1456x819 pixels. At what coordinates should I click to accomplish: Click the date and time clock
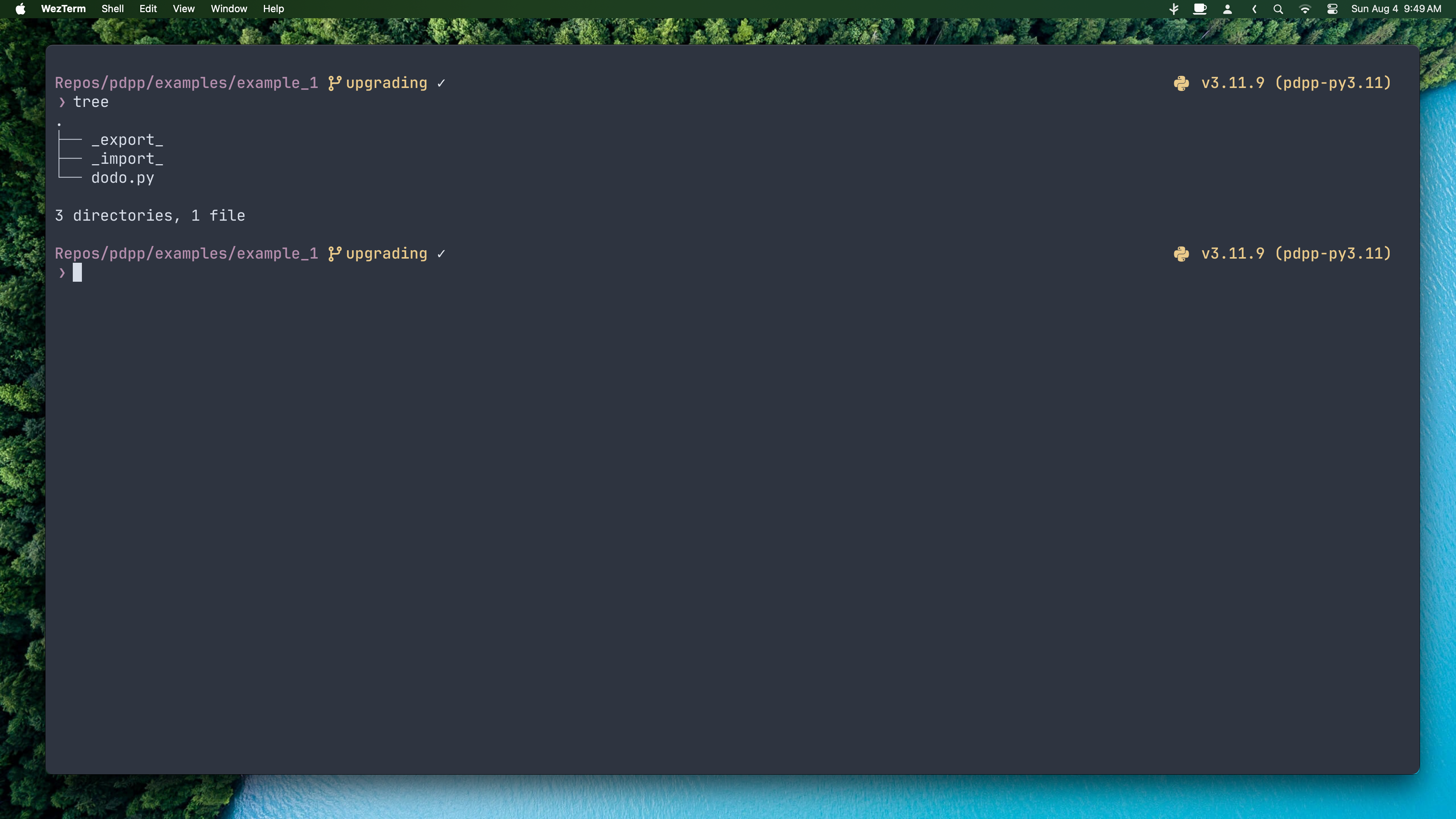click(x=1396, y=8)
